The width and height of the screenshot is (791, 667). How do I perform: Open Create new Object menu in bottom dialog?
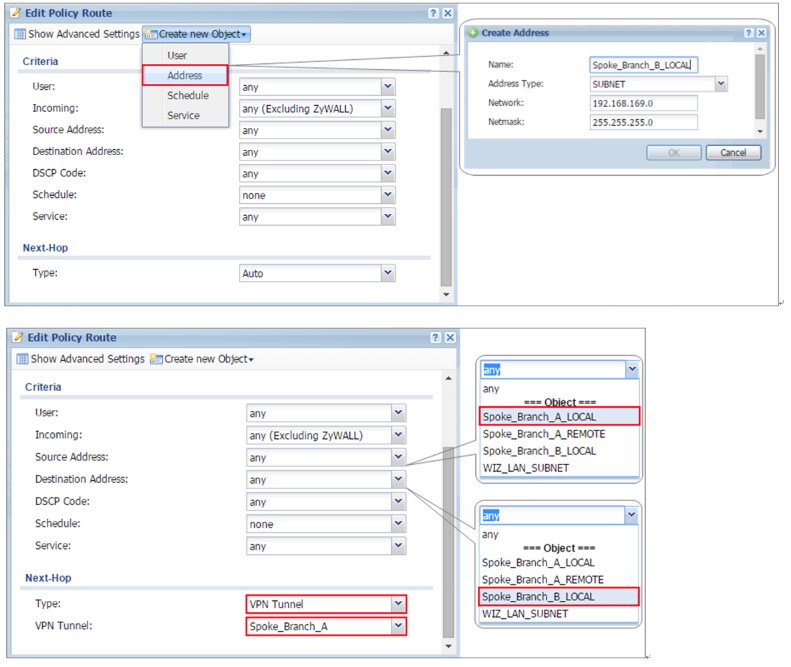202,359
